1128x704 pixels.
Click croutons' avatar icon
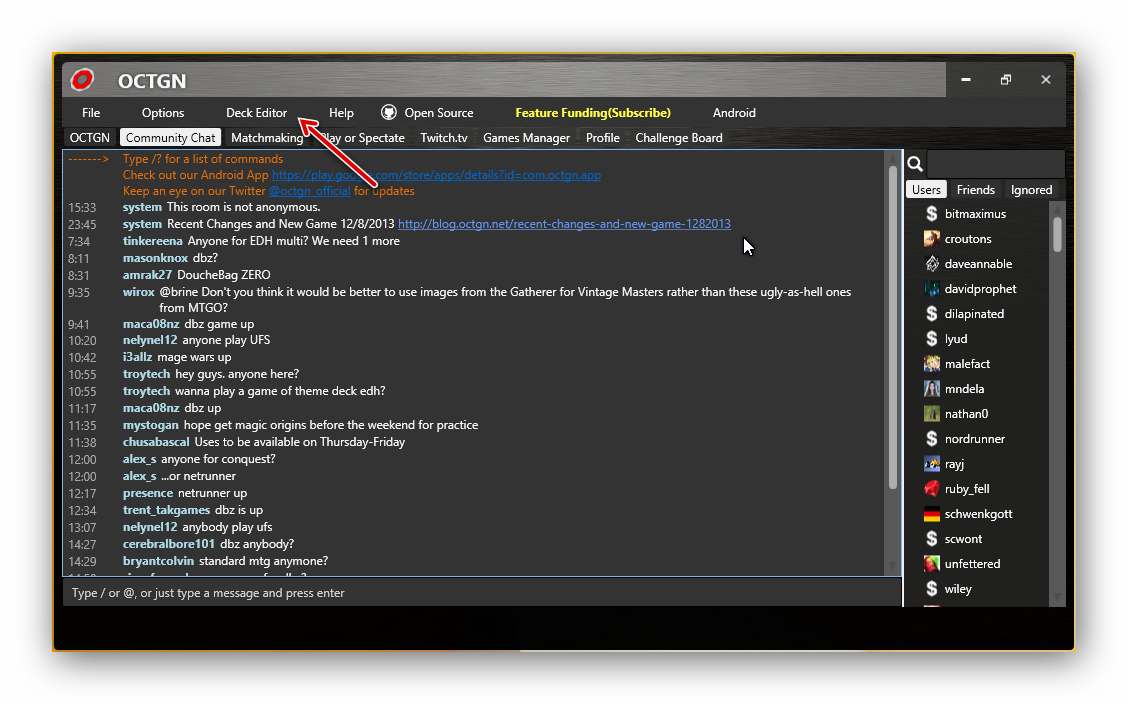932,239
